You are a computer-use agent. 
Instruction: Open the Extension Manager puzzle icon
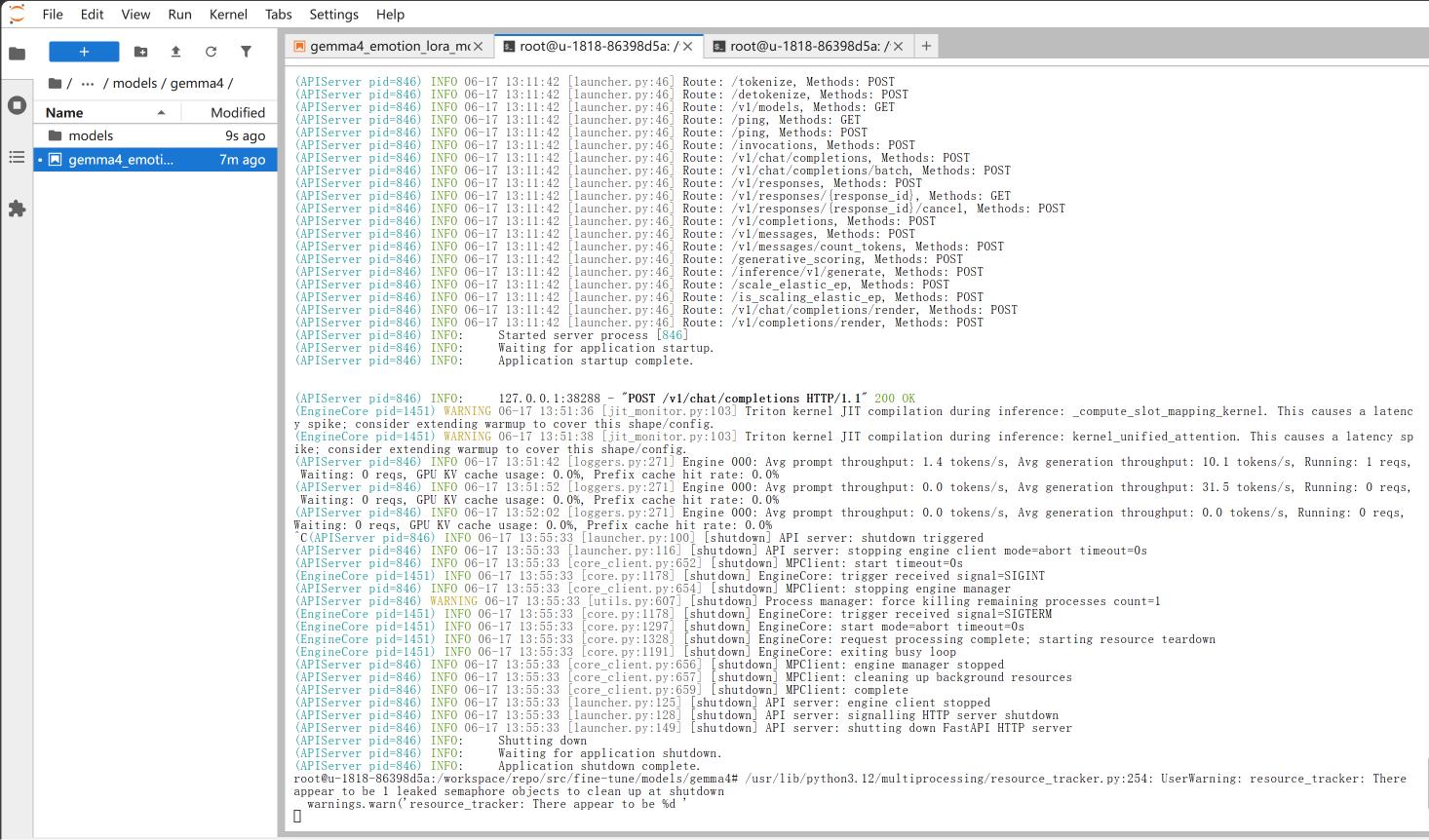click(x=17, y=209)
